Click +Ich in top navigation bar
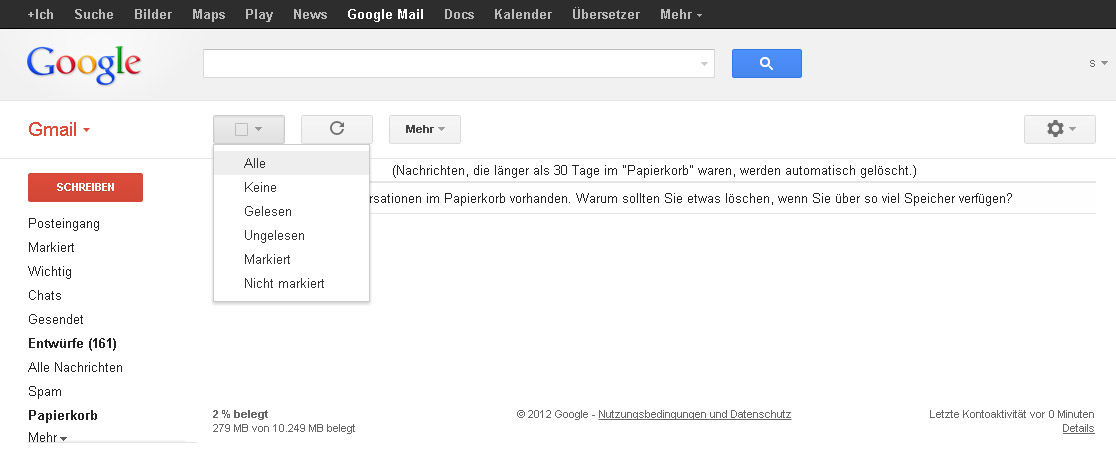 pos(41,14)
